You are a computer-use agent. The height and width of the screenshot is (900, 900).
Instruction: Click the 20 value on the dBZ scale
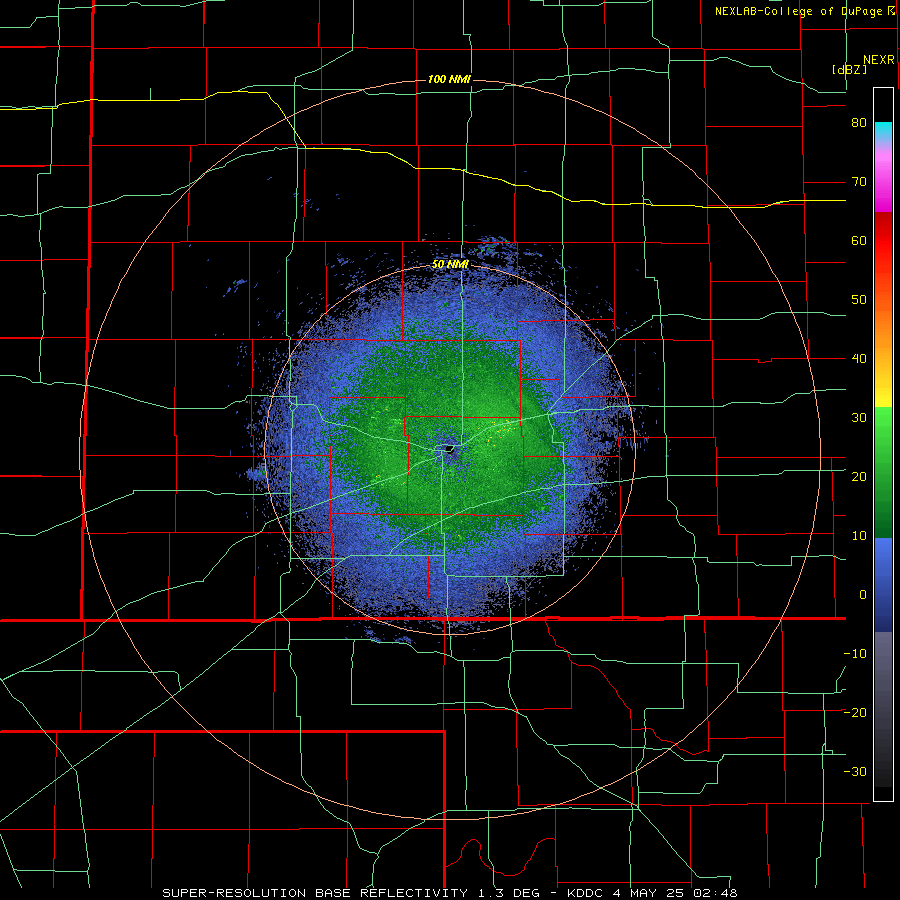click(x=859, y=477)
